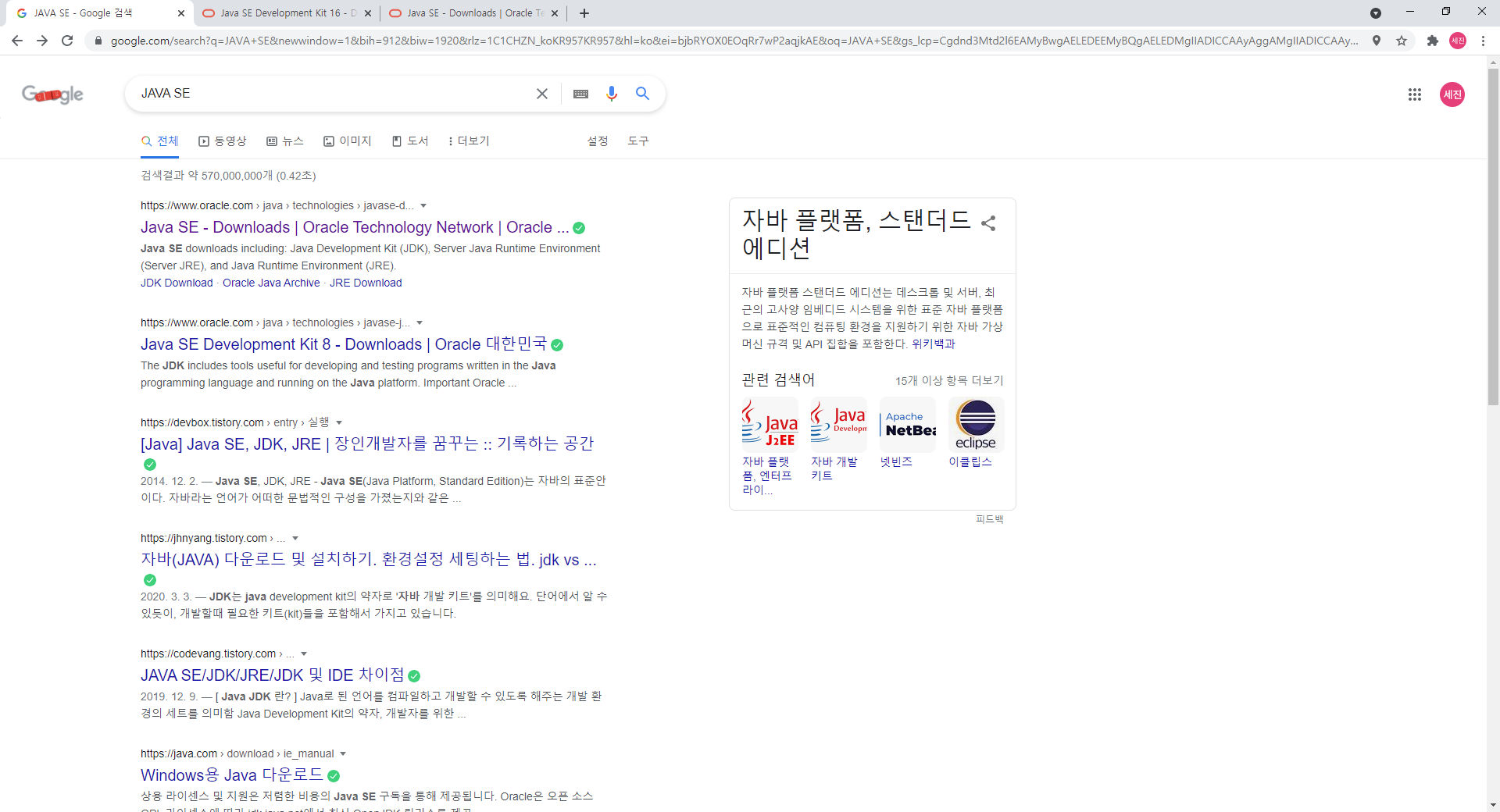Clear the search box with the X icon
The width and height of the screenshot is (1500, 812).
click(x=541, y=94)
